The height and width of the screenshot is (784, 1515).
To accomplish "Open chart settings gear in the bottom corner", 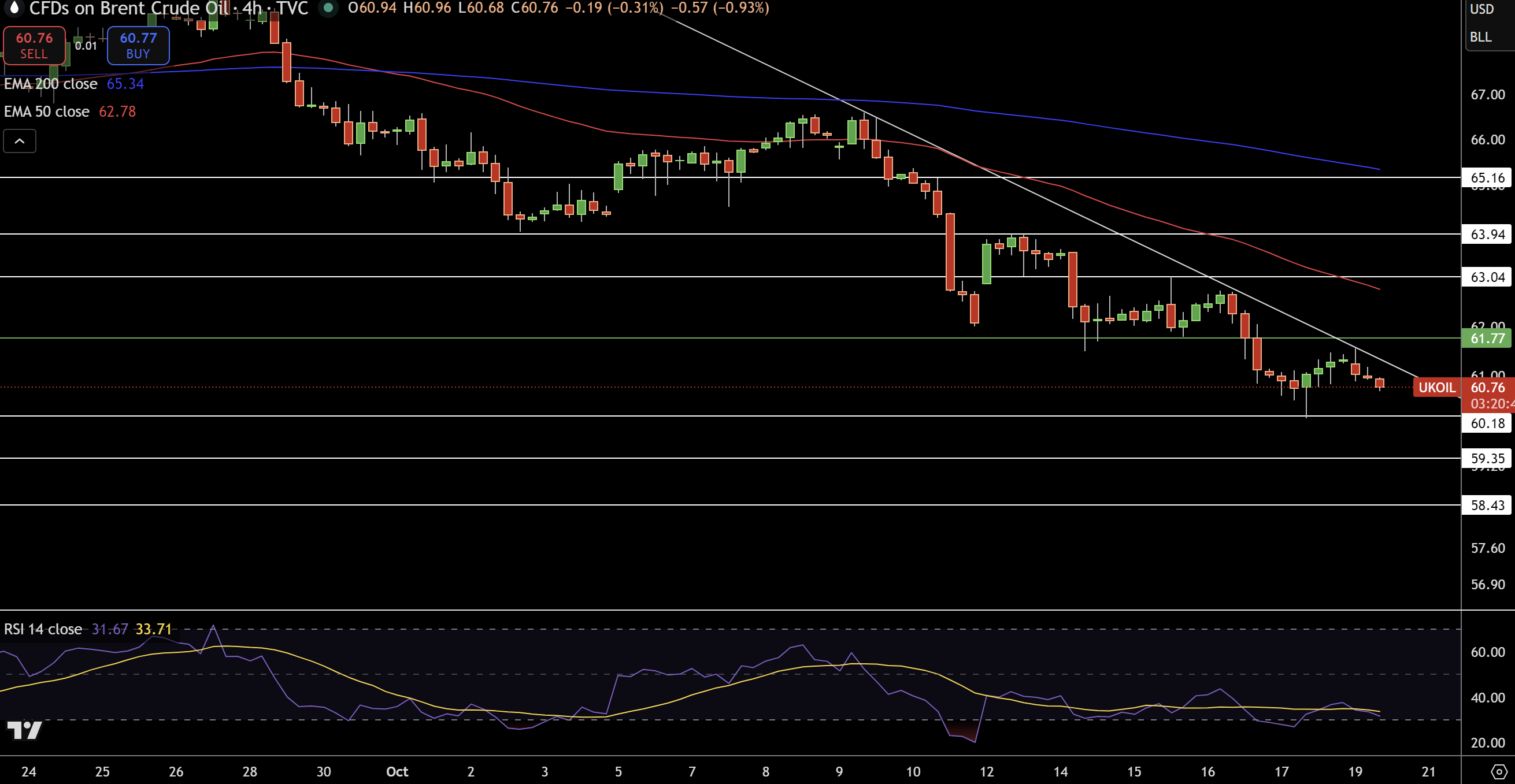I will (x=1499, y=771).
